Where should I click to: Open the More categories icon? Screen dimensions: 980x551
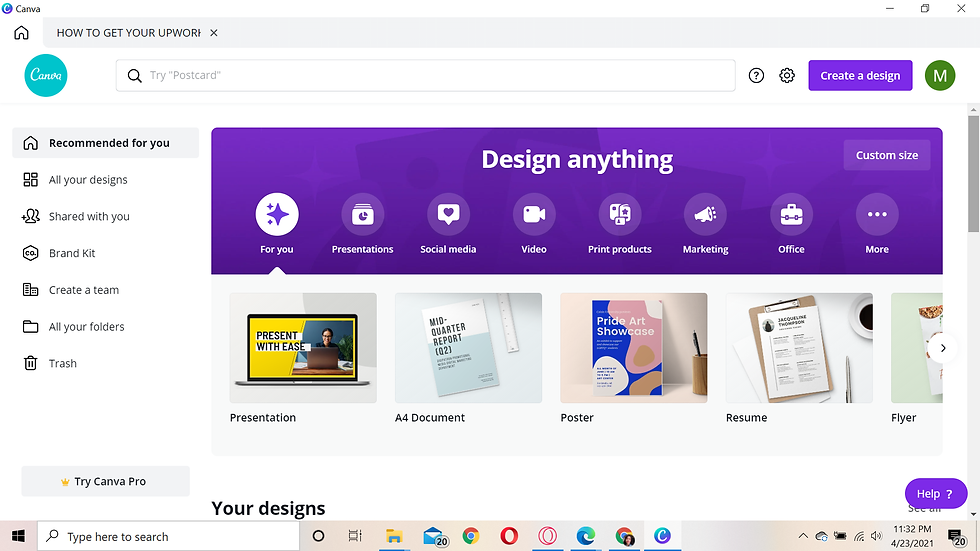tap(877, 214)
